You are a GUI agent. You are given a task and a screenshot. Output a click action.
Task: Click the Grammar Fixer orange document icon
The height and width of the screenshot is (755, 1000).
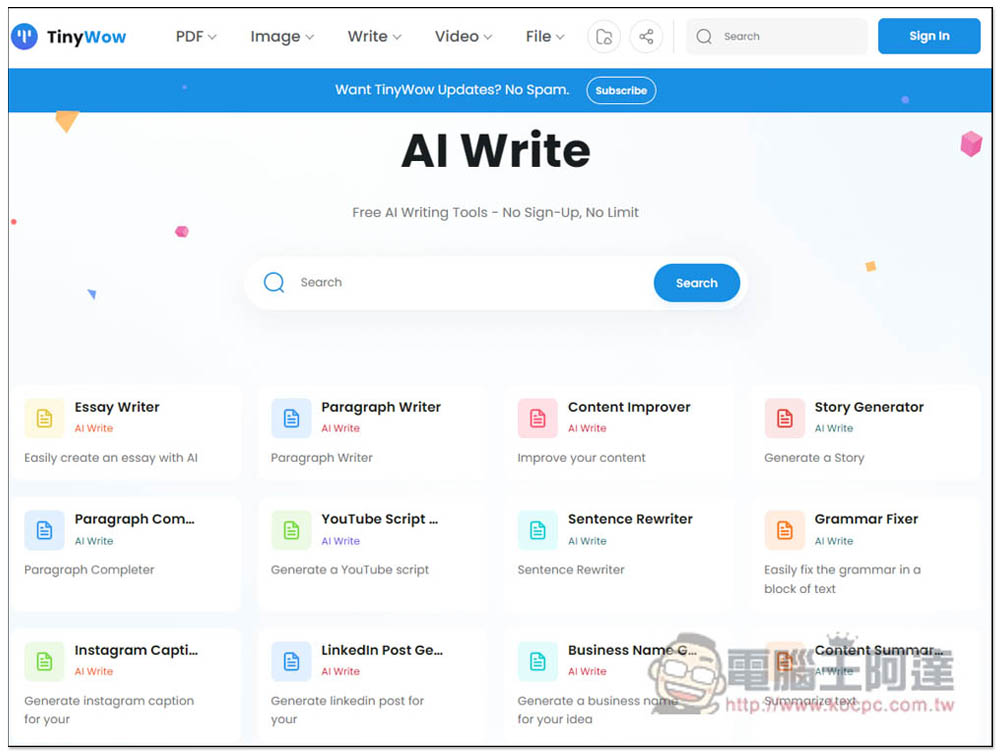point(784,531)
